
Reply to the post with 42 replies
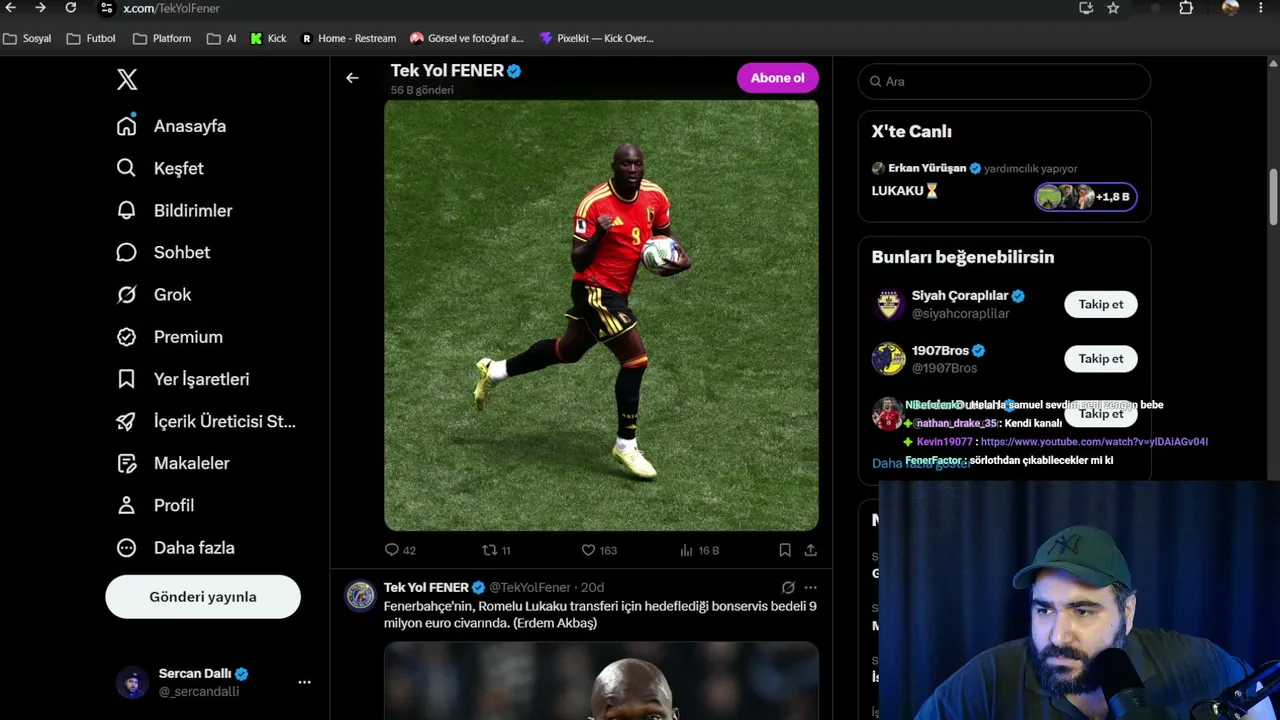pyautogui.click(x=400, y=550)
